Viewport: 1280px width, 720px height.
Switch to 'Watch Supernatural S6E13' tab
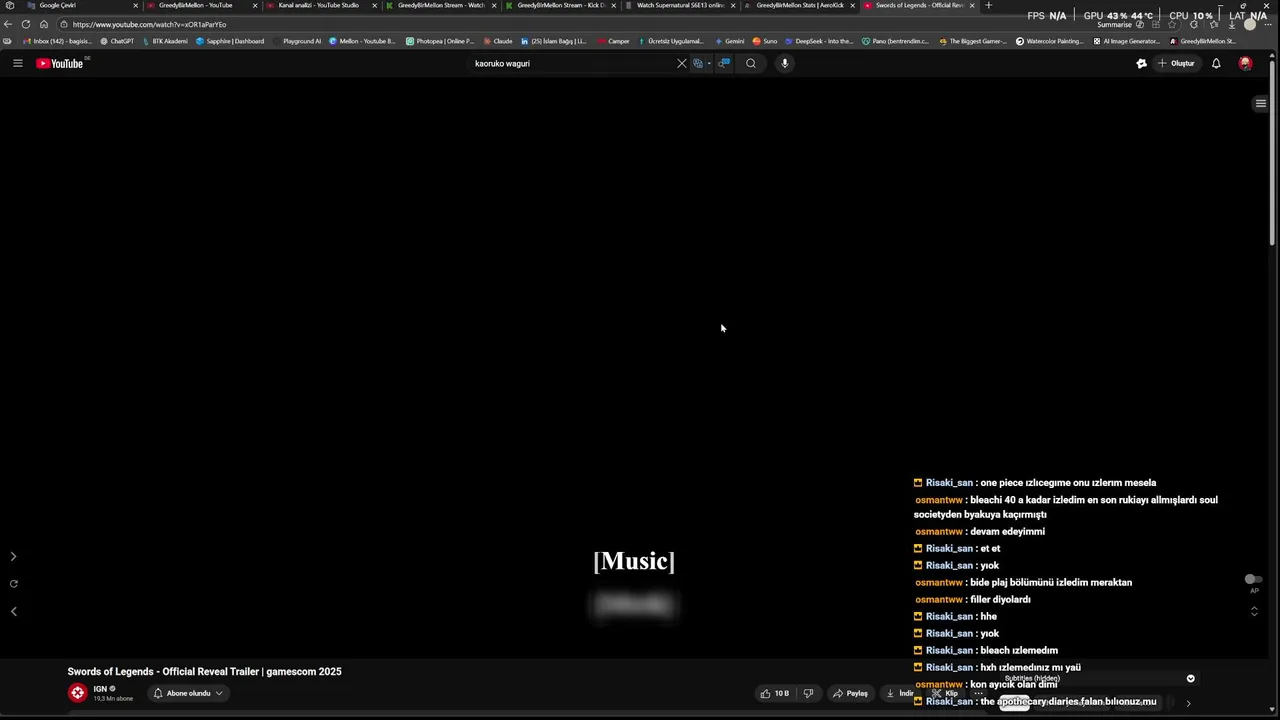[680, 5]
